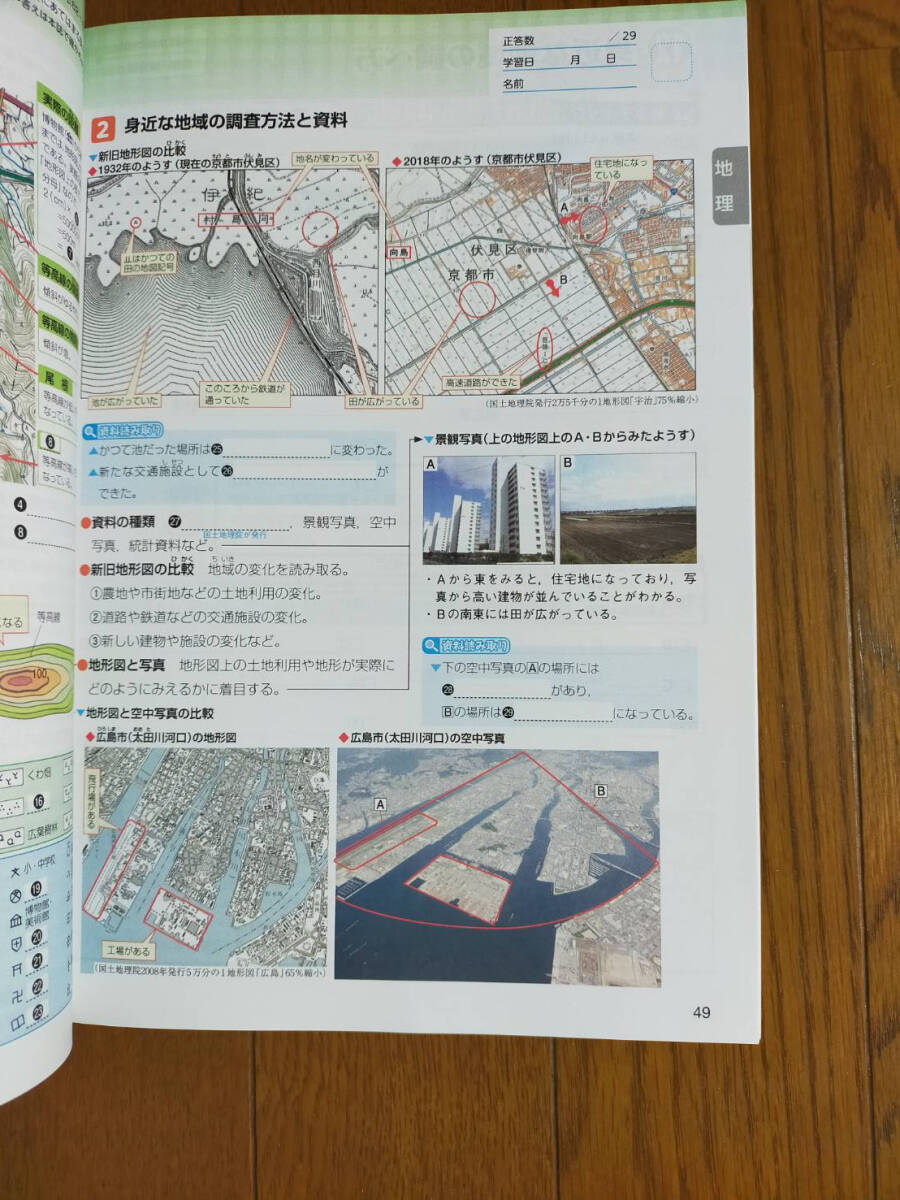900x1200 pixels.
Task: Open the 広島市 topographic map image
Action: (204, 858)
